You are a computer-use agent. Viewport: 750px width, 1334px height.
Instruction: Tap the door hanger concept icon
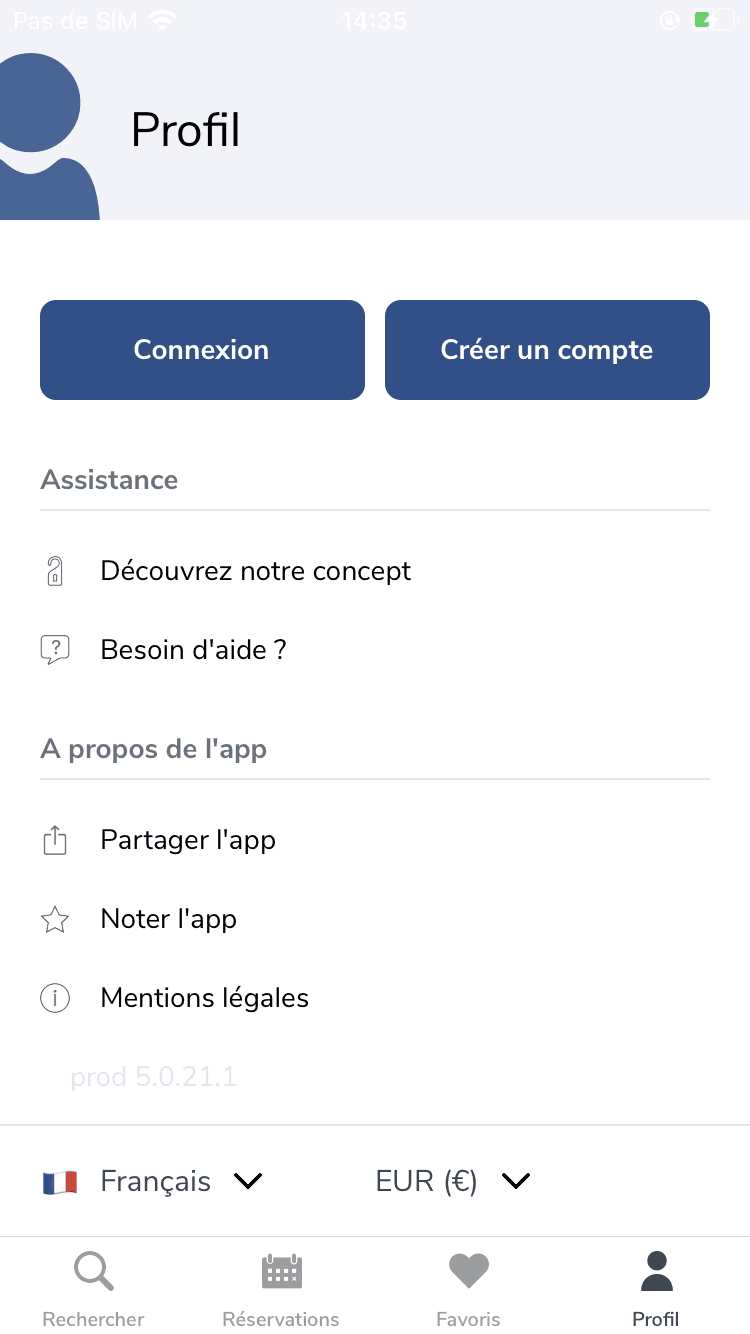point(55,571)
